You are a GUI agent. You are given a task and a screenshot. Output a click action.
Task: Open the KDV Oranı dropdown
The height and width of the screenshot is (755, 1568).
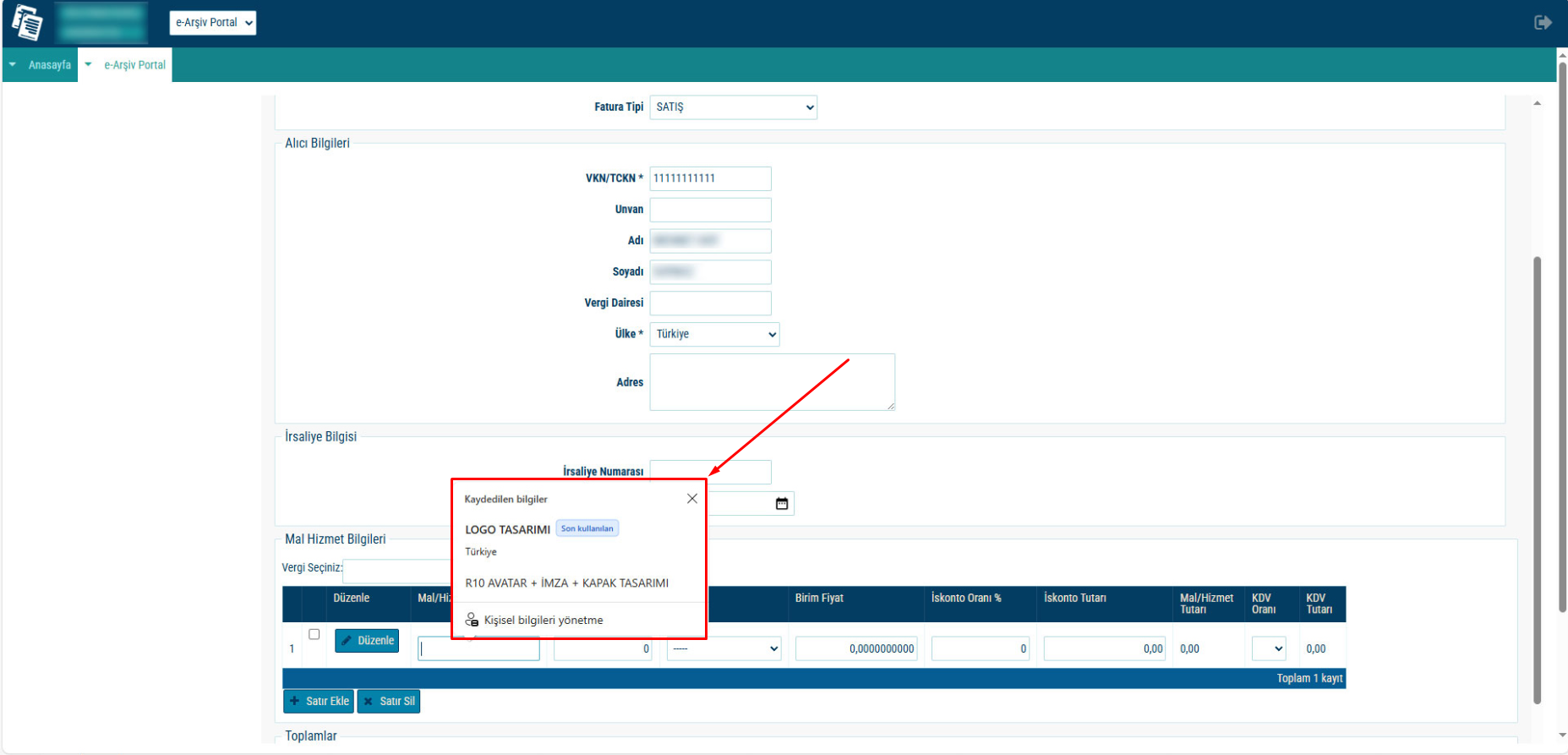(1269, 648)
